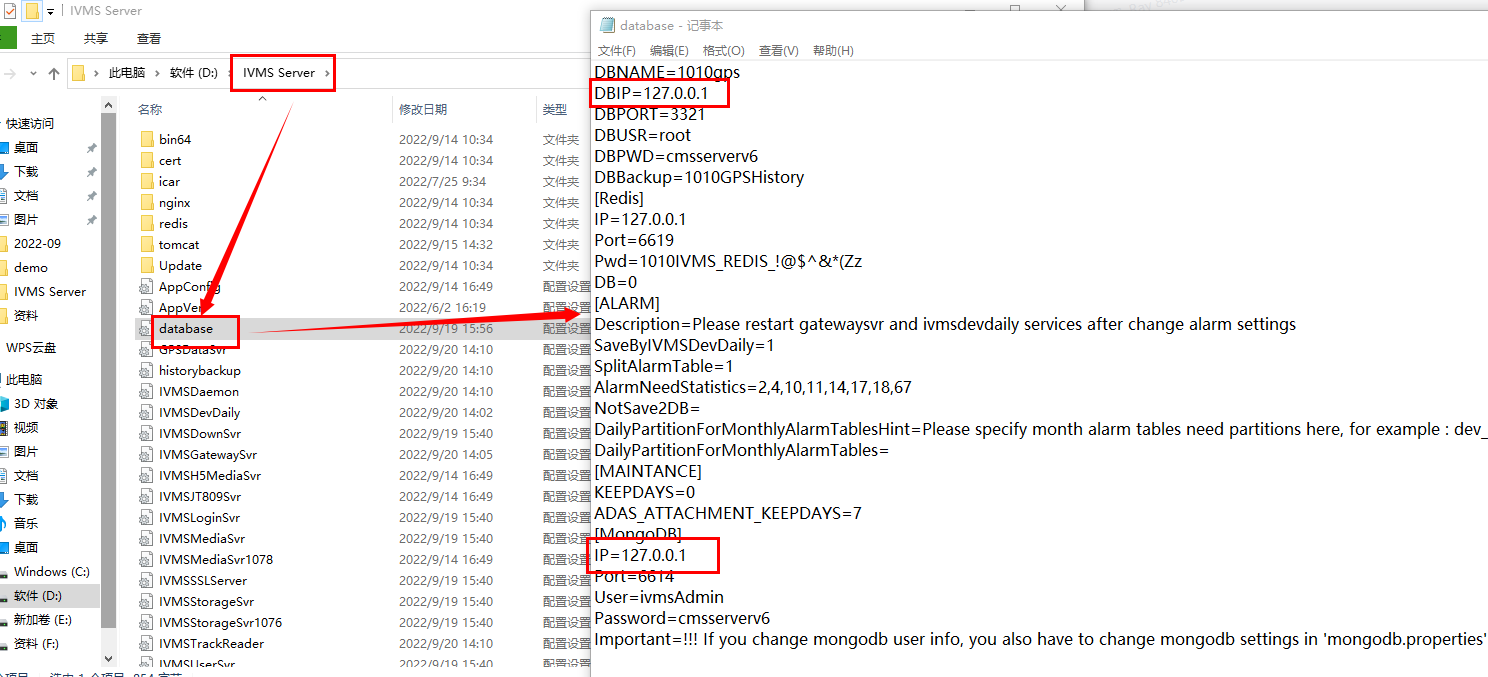Click the IVMSJT809Svr file name
Viewport: 1488px width, 677px height.
pos(200,496)
